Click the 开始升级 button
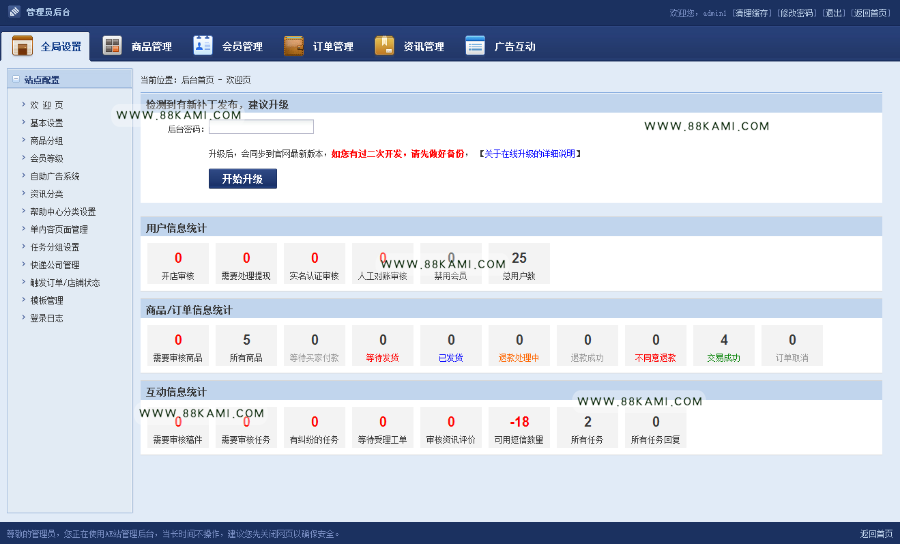Image resolution: width=900 pixels, height=544 pixels. 243,178
